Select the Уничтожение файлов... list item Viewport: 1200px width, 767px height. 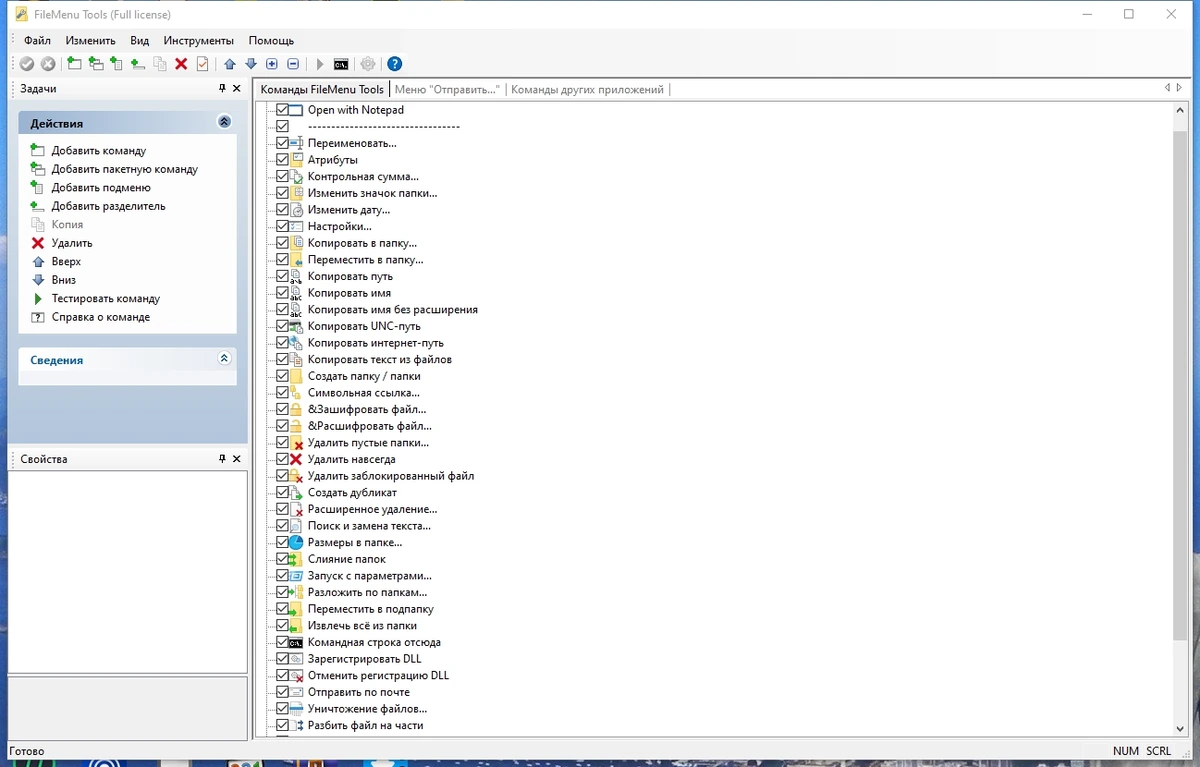click(367, 709)
